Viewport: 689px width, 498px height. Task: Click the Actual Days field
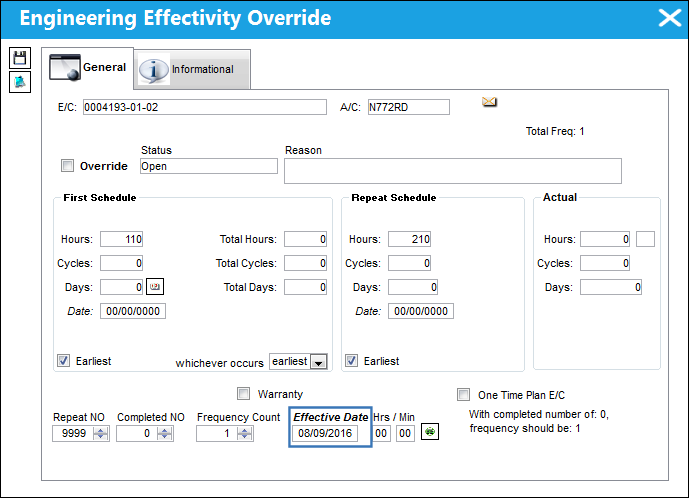tap(611, 287)
